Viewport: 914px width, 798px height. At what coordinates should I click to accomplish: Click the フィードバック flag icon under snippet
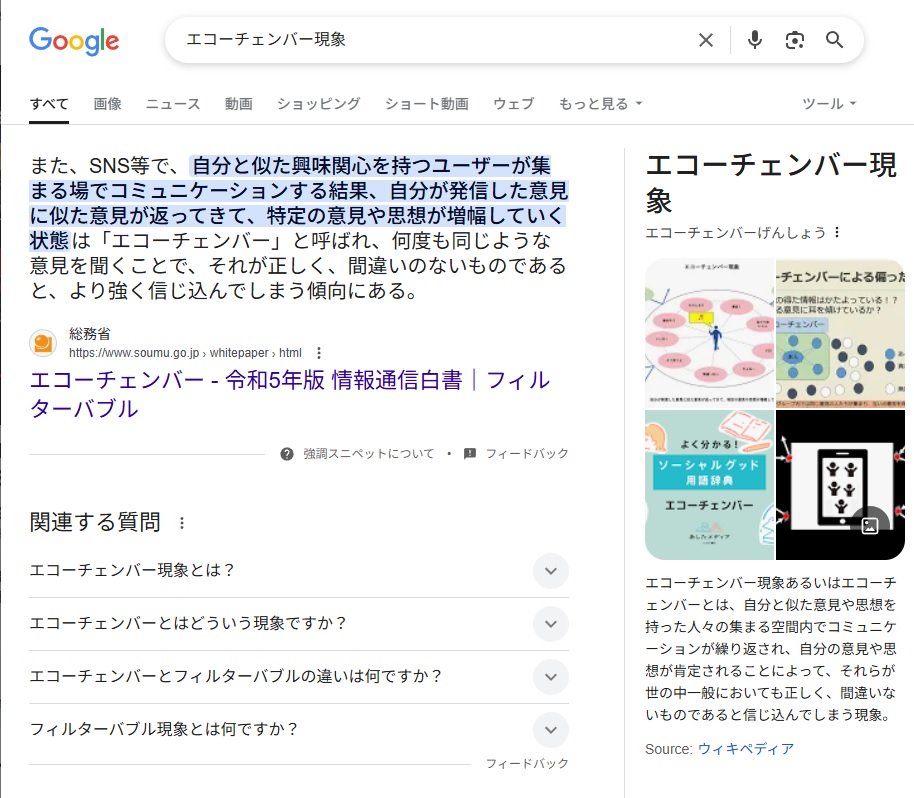click(x=470, y=454)
